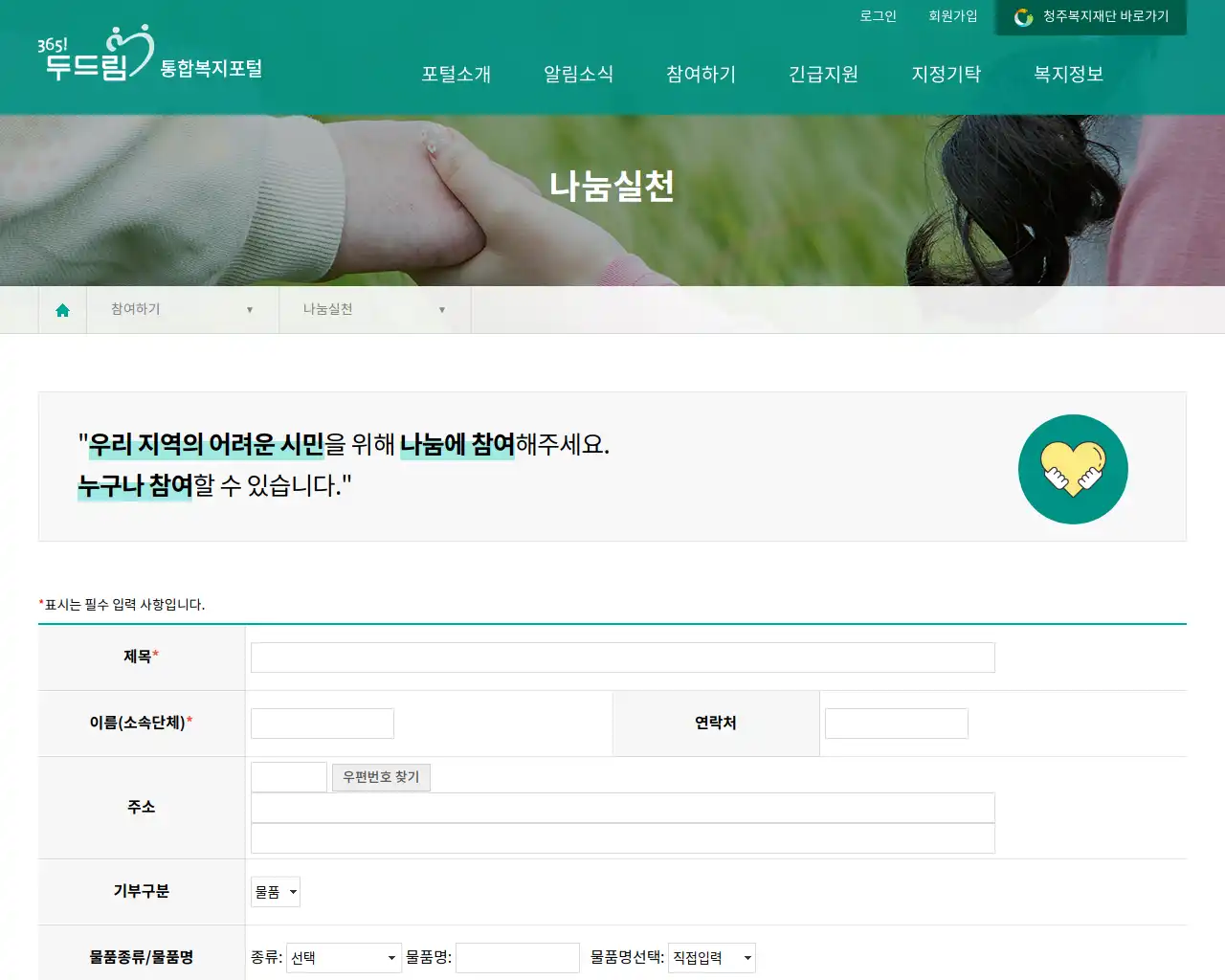
Task: Expand the 참여하기 breadcrumb dropdown
Action: (x=250, y=309)
